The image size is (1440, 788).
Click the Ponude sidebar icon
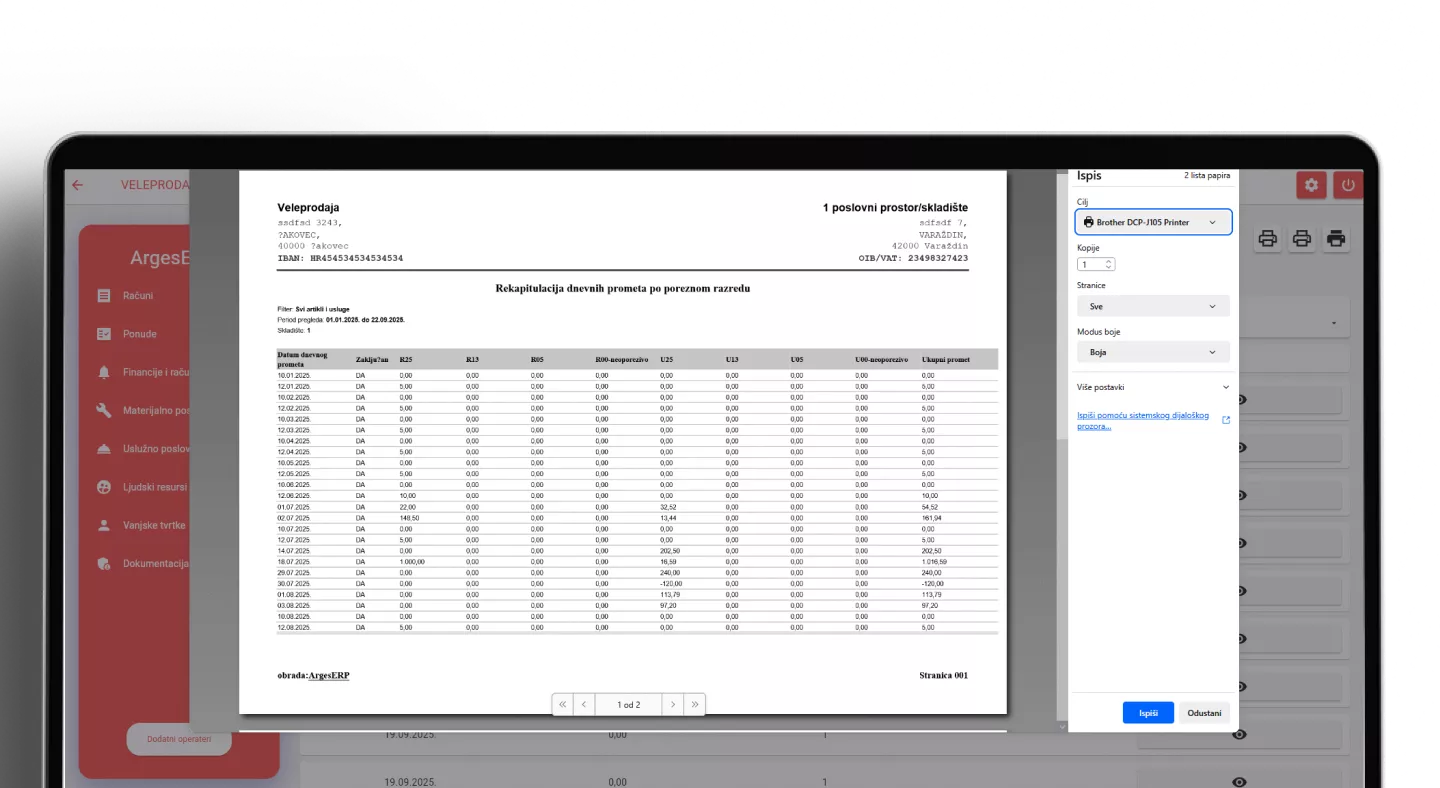tap(104, 334)
